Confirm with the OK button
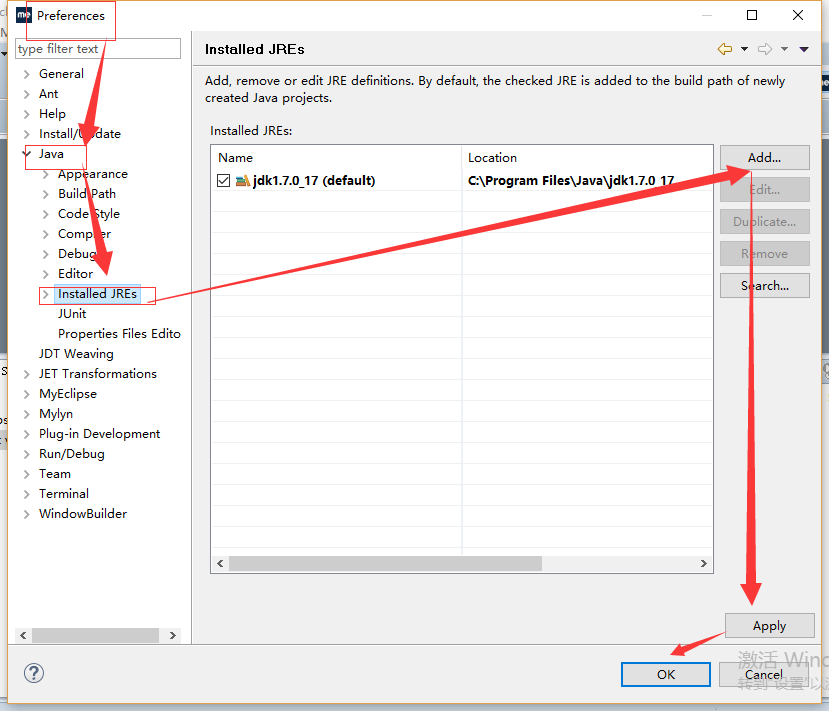This screenshot has height=711, width=829. point(666,675)
